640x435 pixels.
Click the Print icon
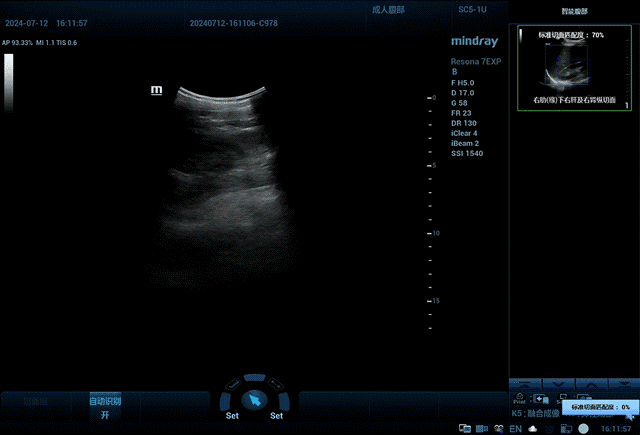(519, 398)
